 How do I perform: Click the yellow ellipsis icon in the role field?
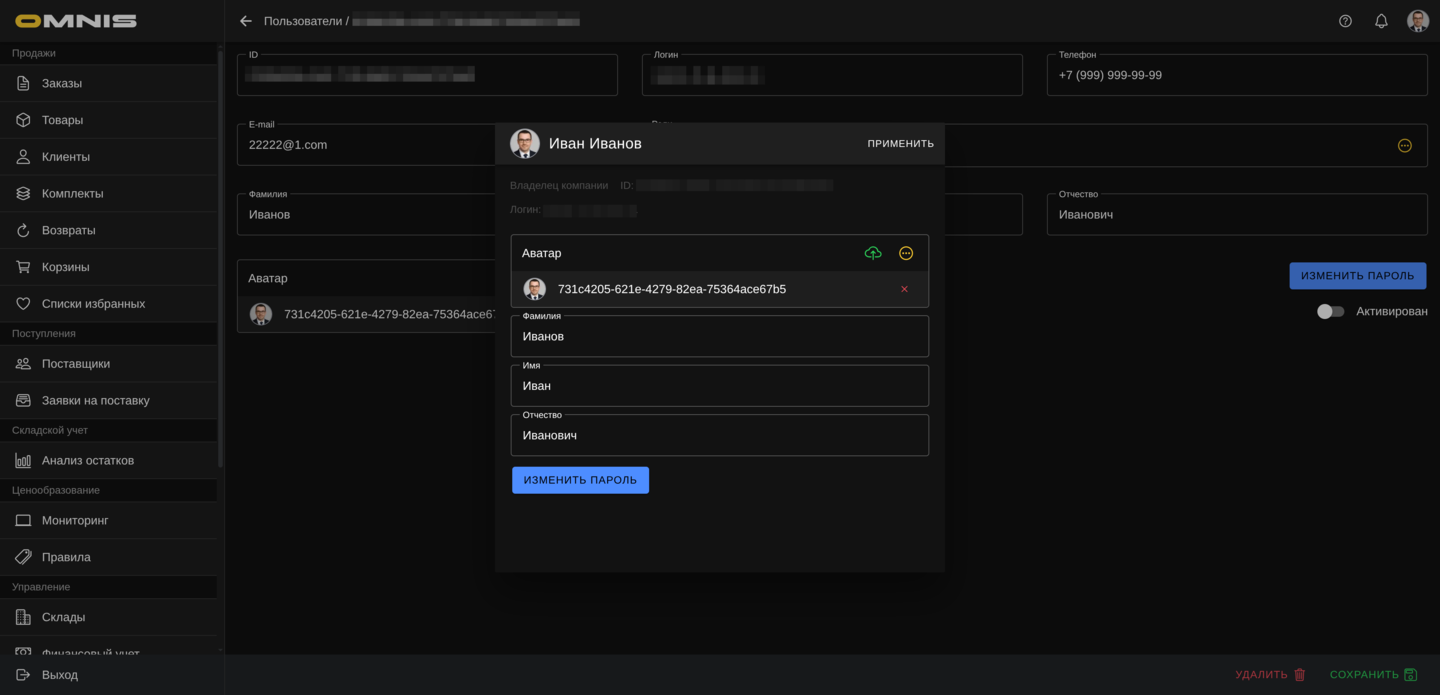coord(1404,146)
